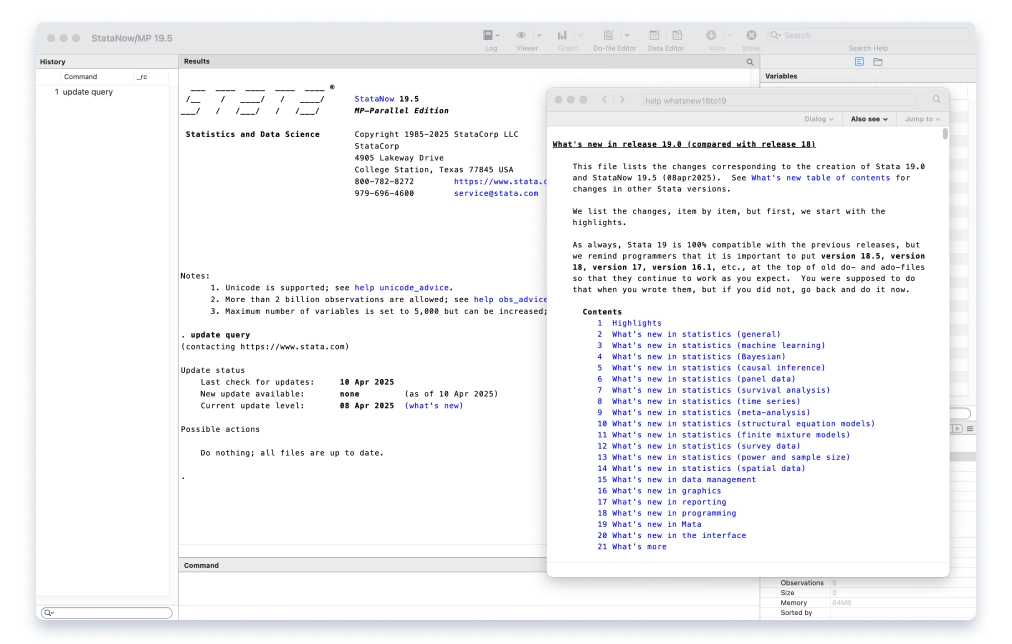Open What's new in statistics (survey data)
Image resolution: width=1012 pixels, height=644 pixels.
[706, 446]
